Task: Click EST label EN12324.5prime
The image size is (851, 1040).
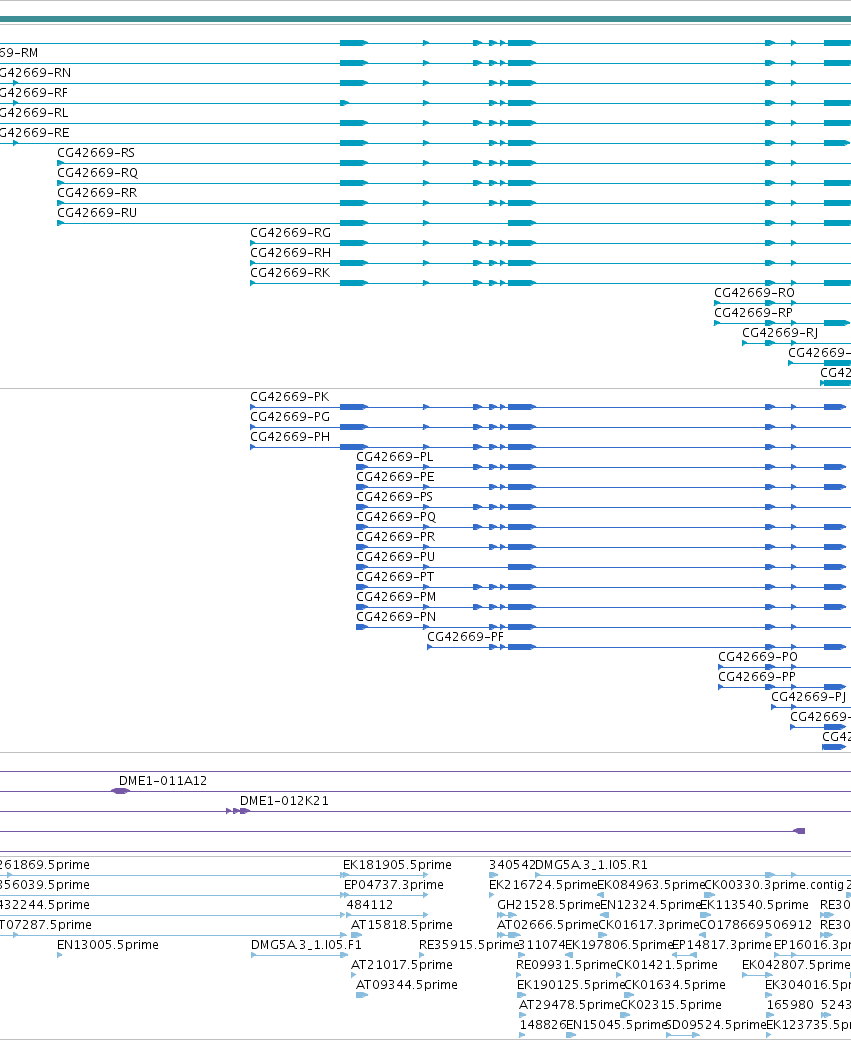Action: [x=650, y=904]
